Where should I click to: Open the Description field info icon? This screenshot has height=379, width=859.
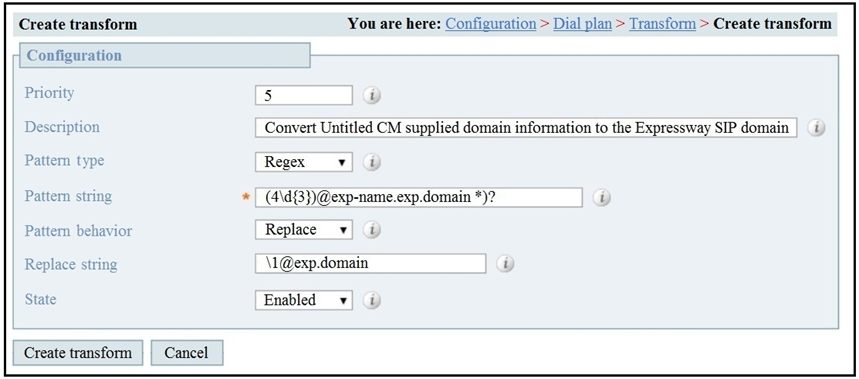tap(816, 128)
